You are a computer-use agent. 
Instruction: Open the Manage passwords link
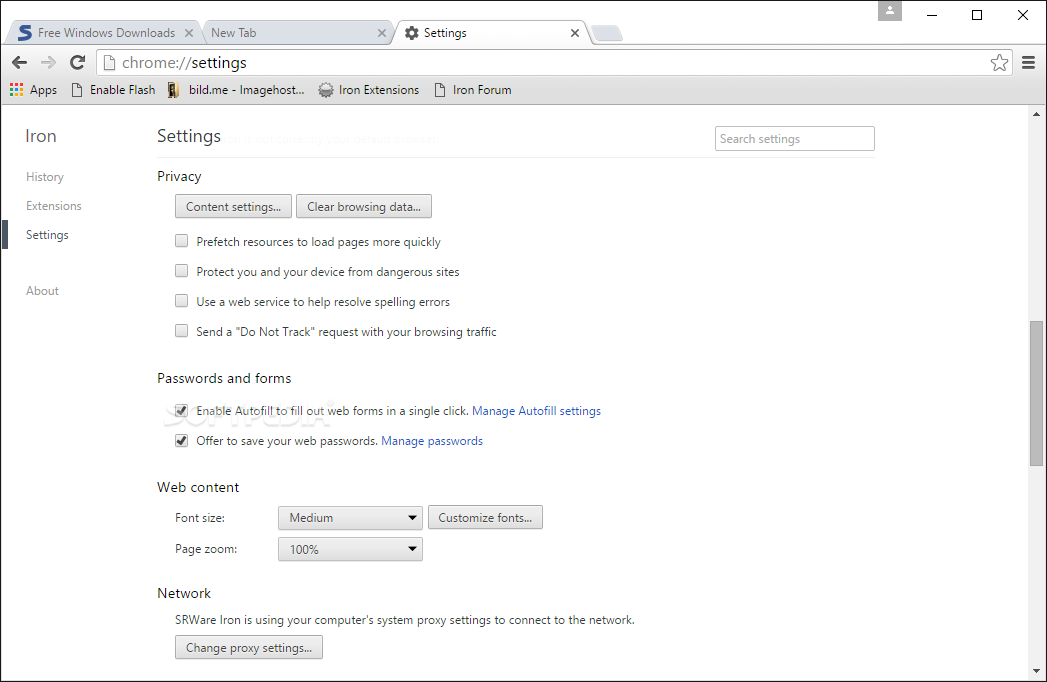pyautogui.click(x=432, y=441)
